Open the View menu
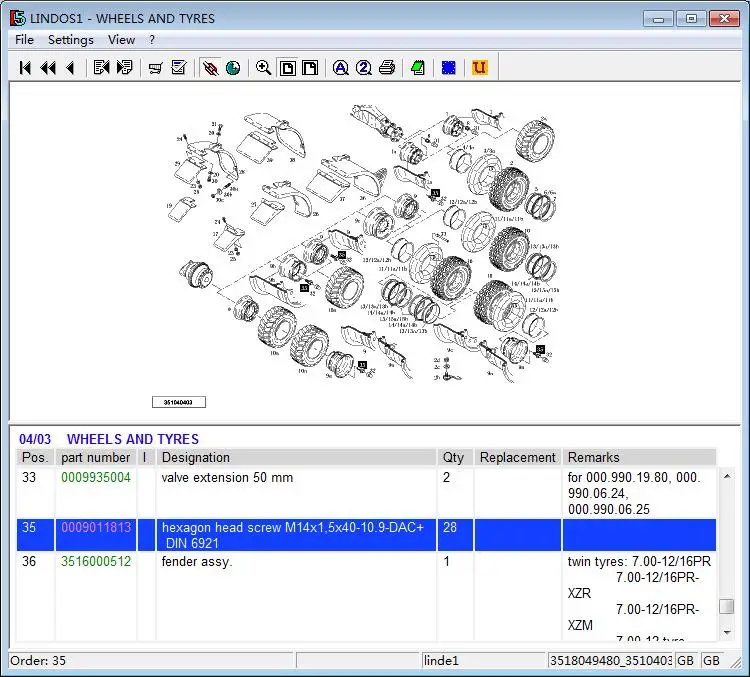 point(121,40)
